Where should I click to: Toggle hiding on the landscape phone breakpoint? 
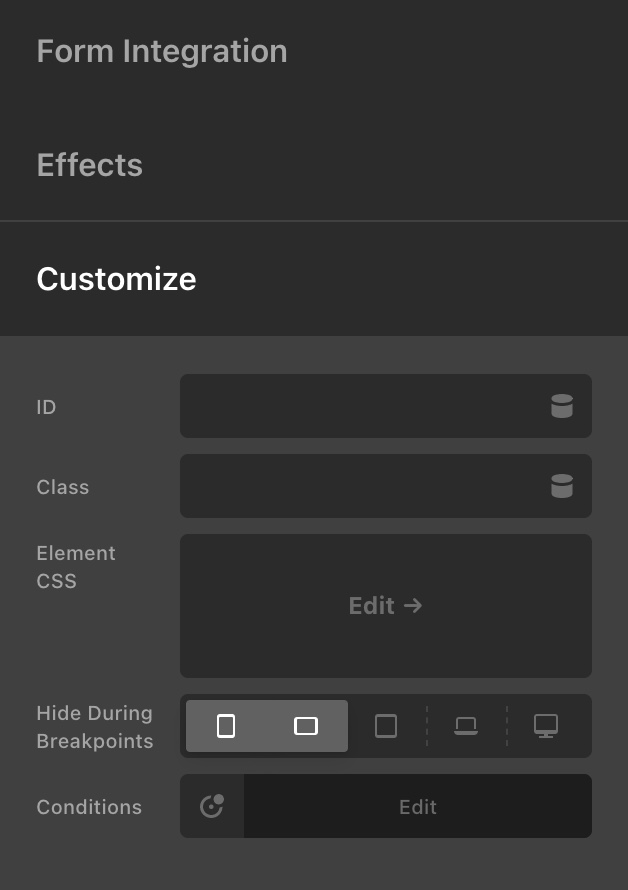pos(306,726)
